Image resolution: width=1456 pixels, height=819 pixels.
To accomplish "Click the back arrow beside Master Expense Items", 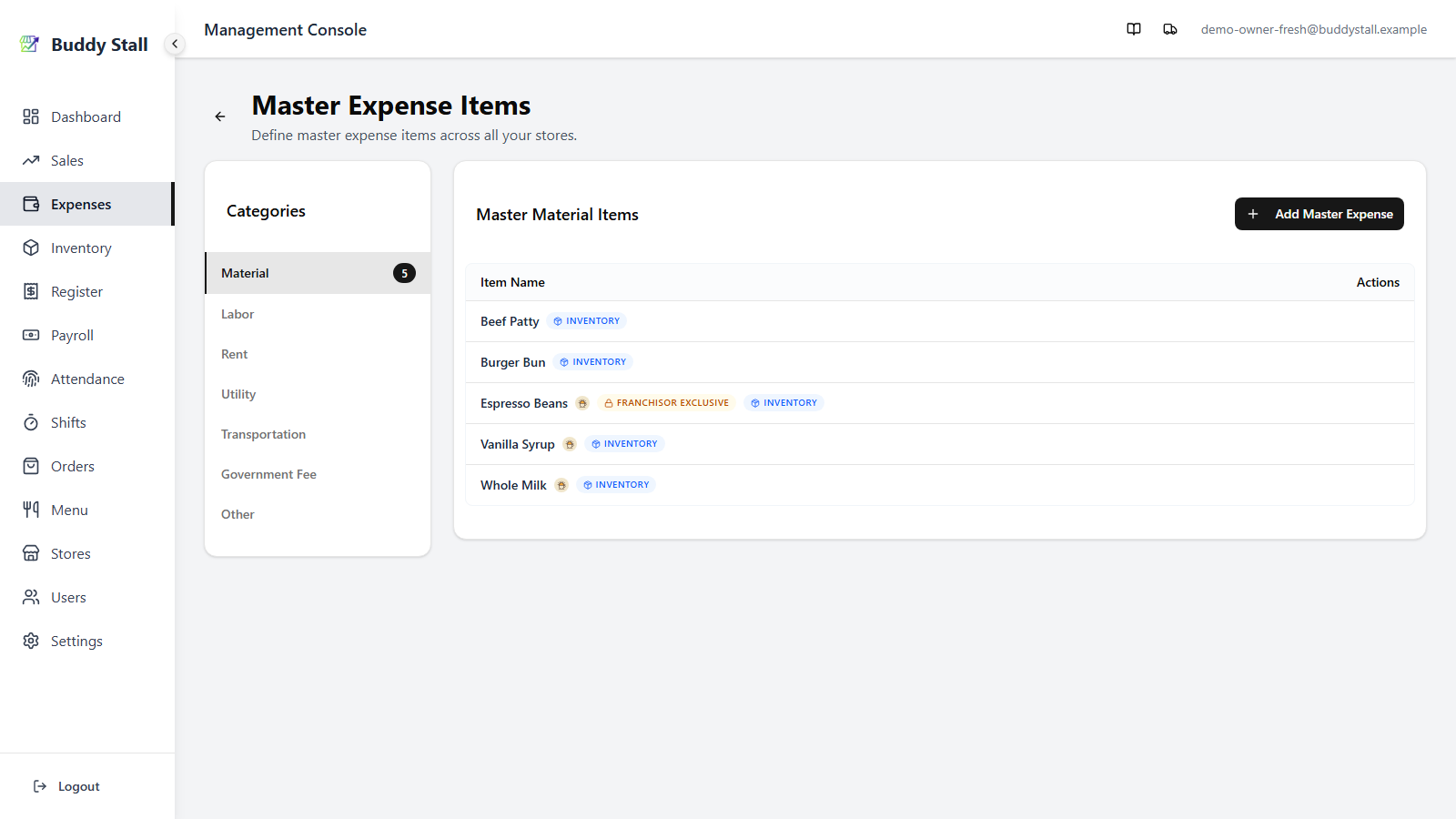I will coord(220,116).
